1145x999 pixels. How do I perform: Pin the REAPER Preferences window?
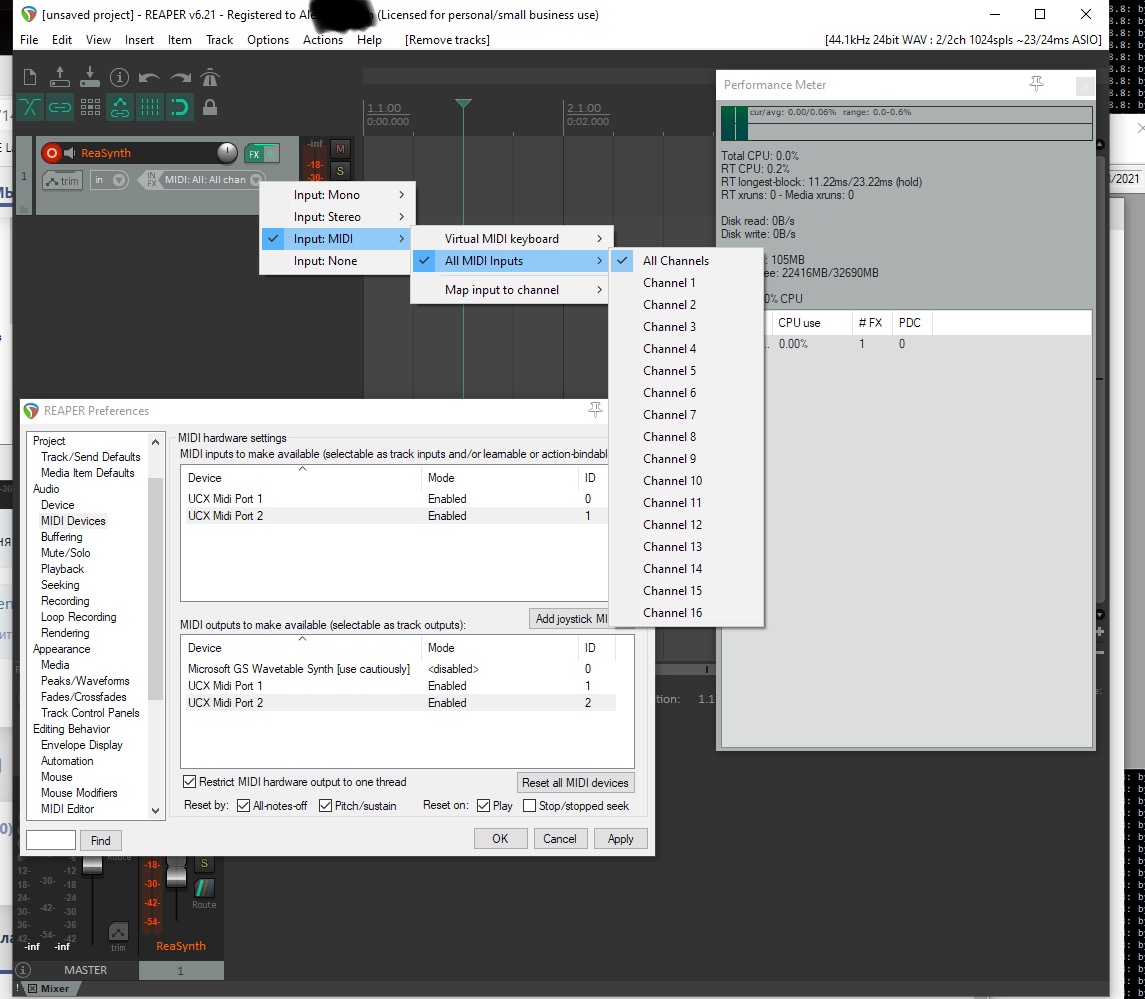(x=595, y=410)
